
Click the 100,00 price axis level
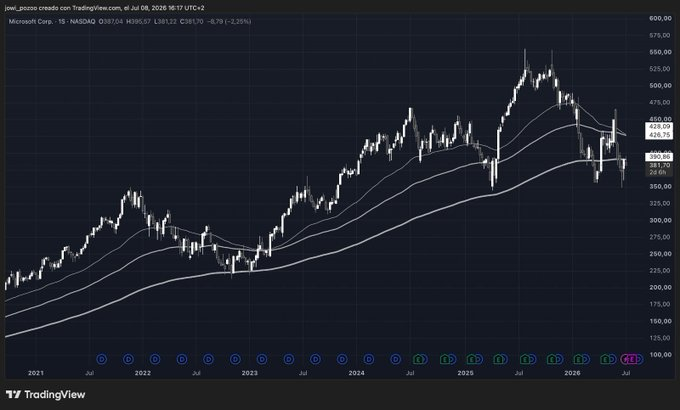click(660, 354)
